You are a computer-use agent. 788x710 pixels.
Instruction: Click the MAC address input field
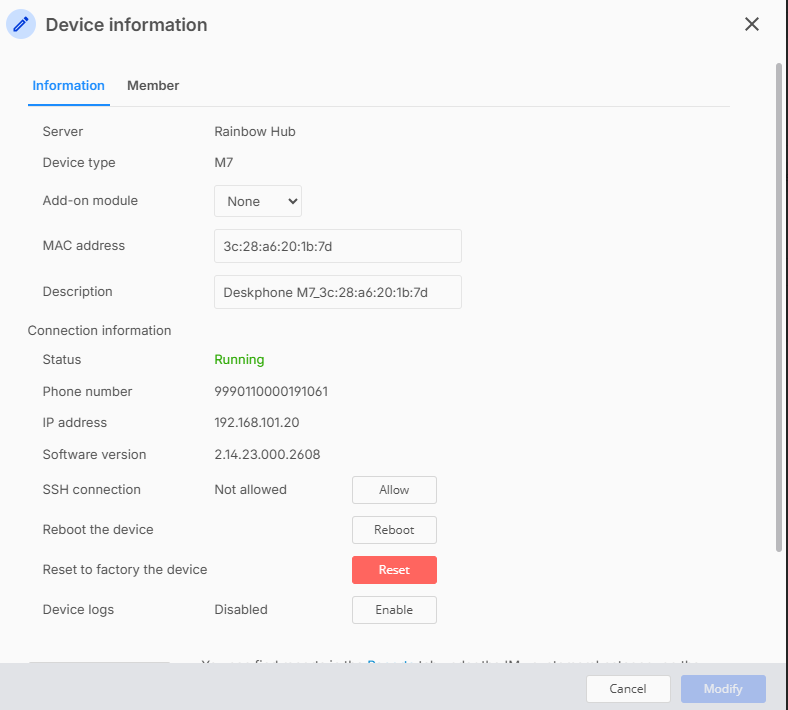pos(338,246)
